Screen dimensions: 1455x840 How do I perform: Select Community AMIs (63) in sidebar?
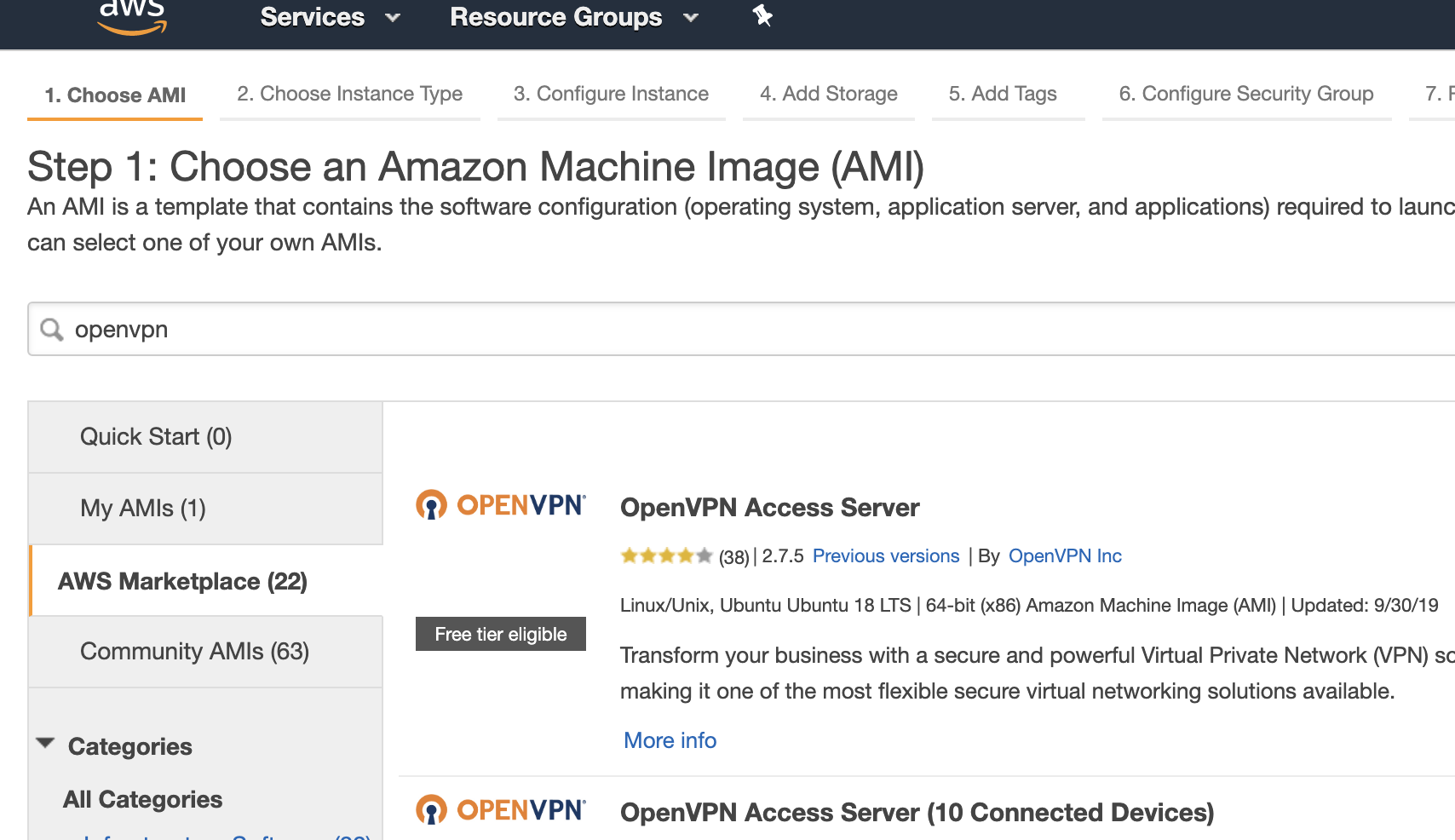coord(205,652)
